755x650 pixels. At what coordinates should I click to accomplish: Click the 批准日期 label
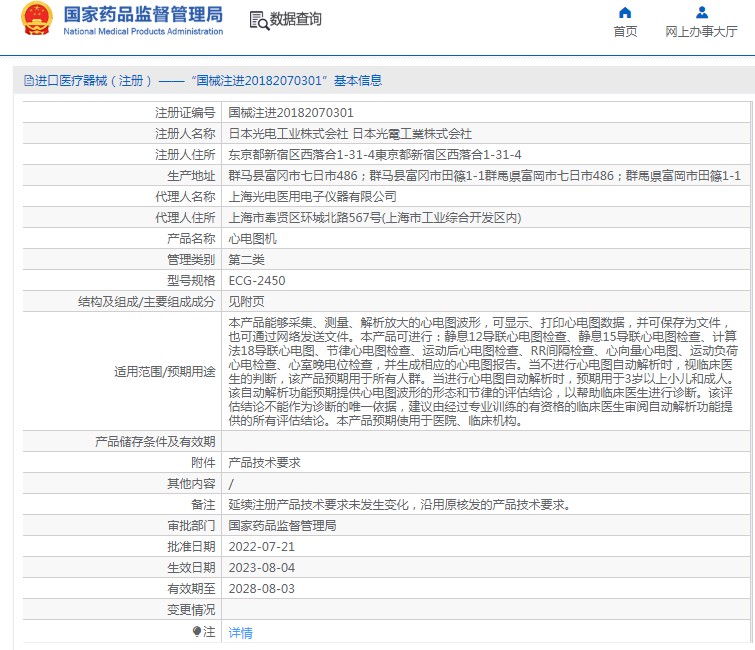click(191, 547)
